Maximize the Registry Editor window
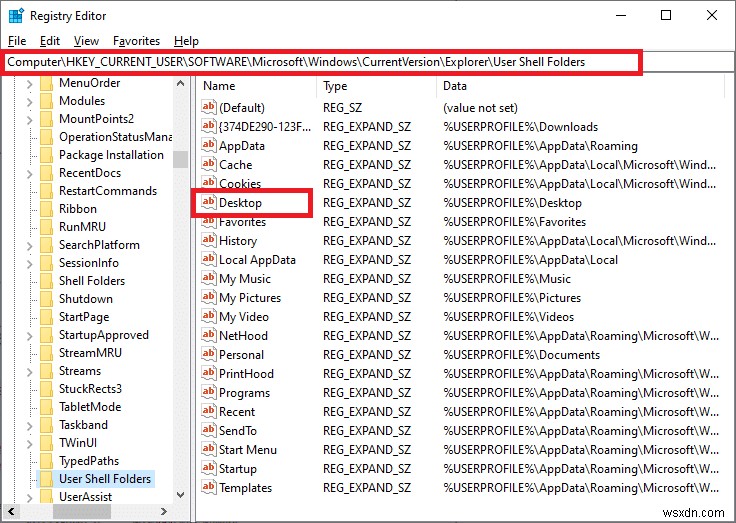Image resolution: width=736 pixels, height=523 pixels. tap(666, 15)
